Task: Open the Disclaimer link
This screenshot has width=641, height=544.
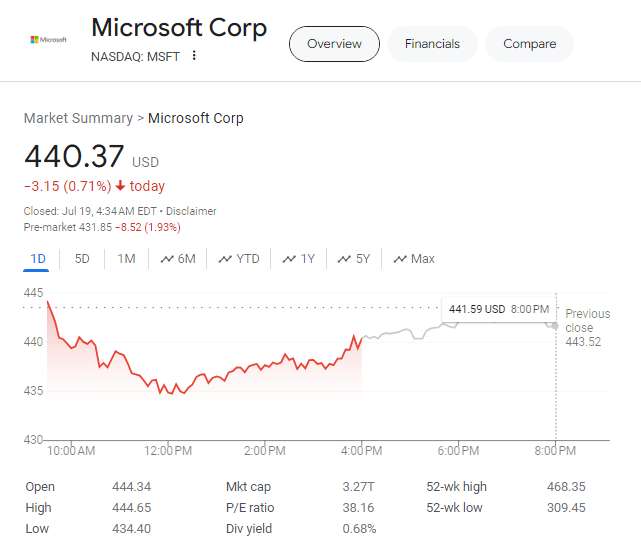Action: [x=191, y=211]
